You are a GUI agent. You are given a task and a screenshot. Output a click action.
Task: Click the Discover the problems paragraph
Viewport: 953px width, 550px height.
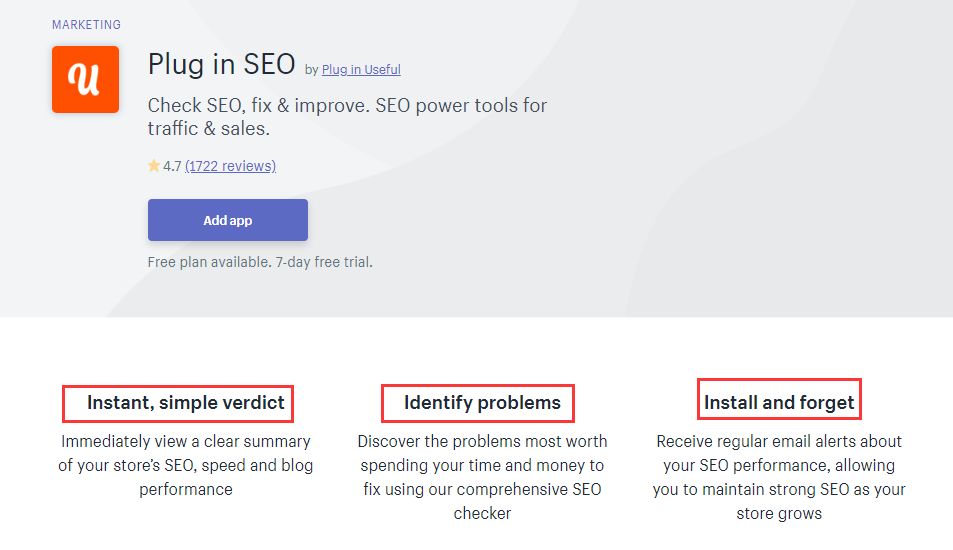[x=482, y=477]
